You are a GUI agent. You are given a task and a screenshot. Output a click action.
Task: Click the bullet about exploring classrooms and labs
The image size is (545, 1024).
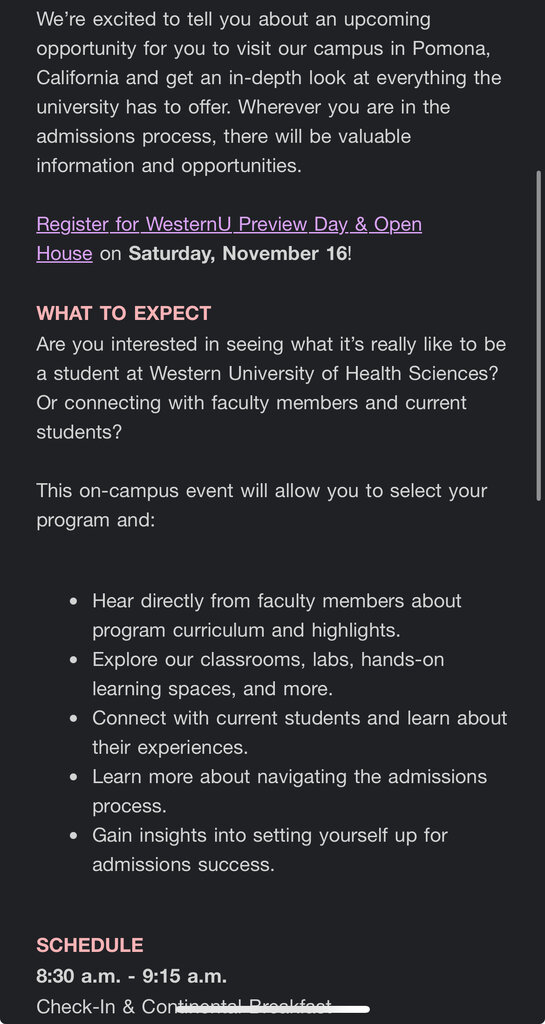(x=268, y=674)
